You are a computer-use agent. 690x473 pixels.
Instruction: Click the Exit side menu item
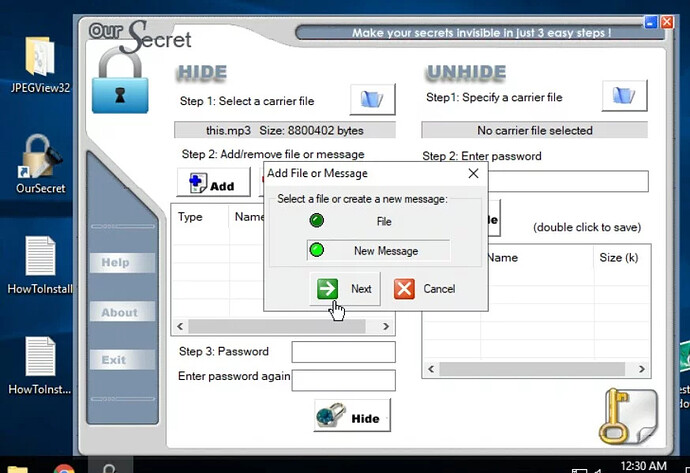114,360
